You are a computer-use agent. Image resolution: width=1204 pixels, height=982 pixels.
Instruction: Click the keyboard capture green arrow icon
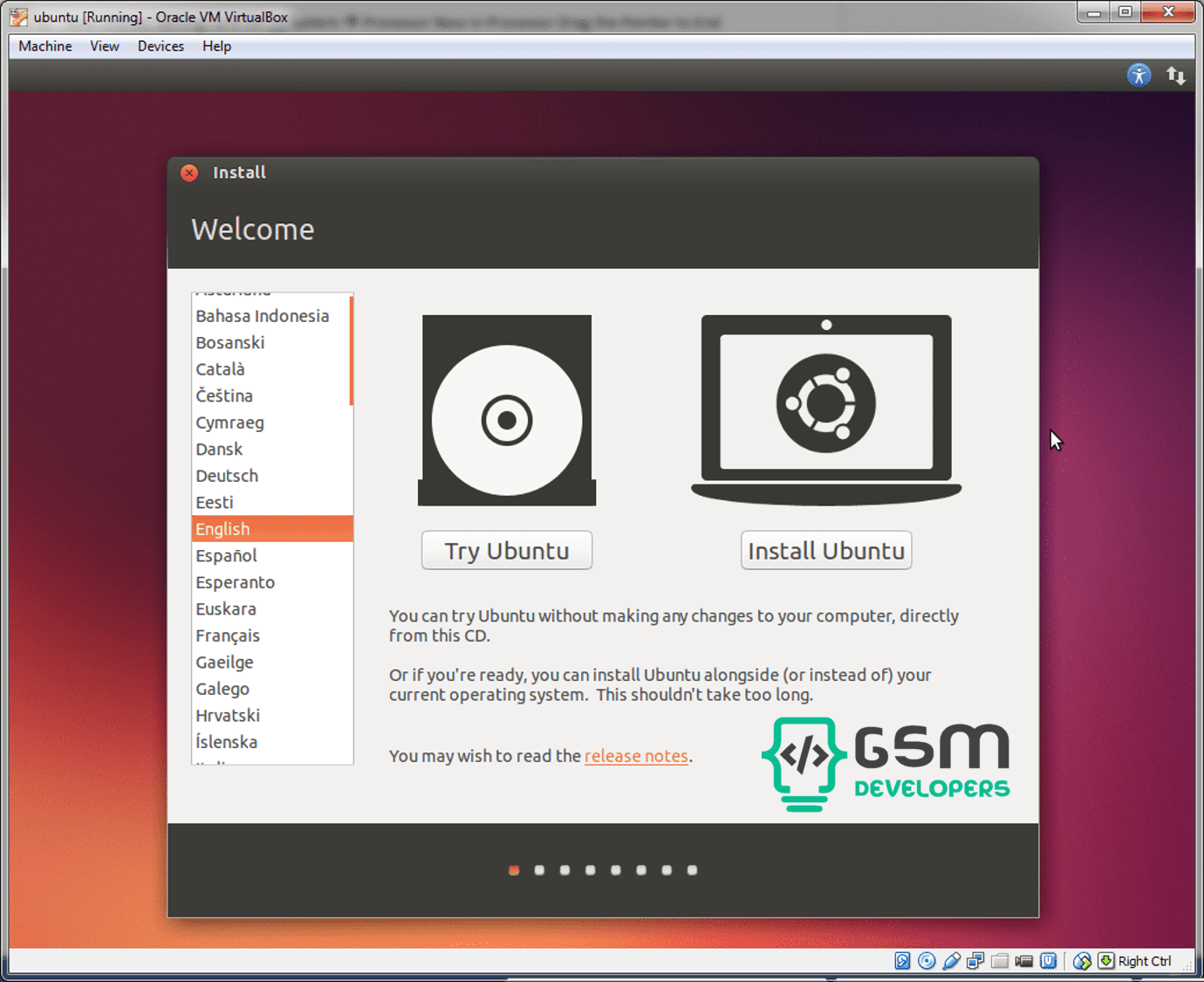tap(1106, 961)
